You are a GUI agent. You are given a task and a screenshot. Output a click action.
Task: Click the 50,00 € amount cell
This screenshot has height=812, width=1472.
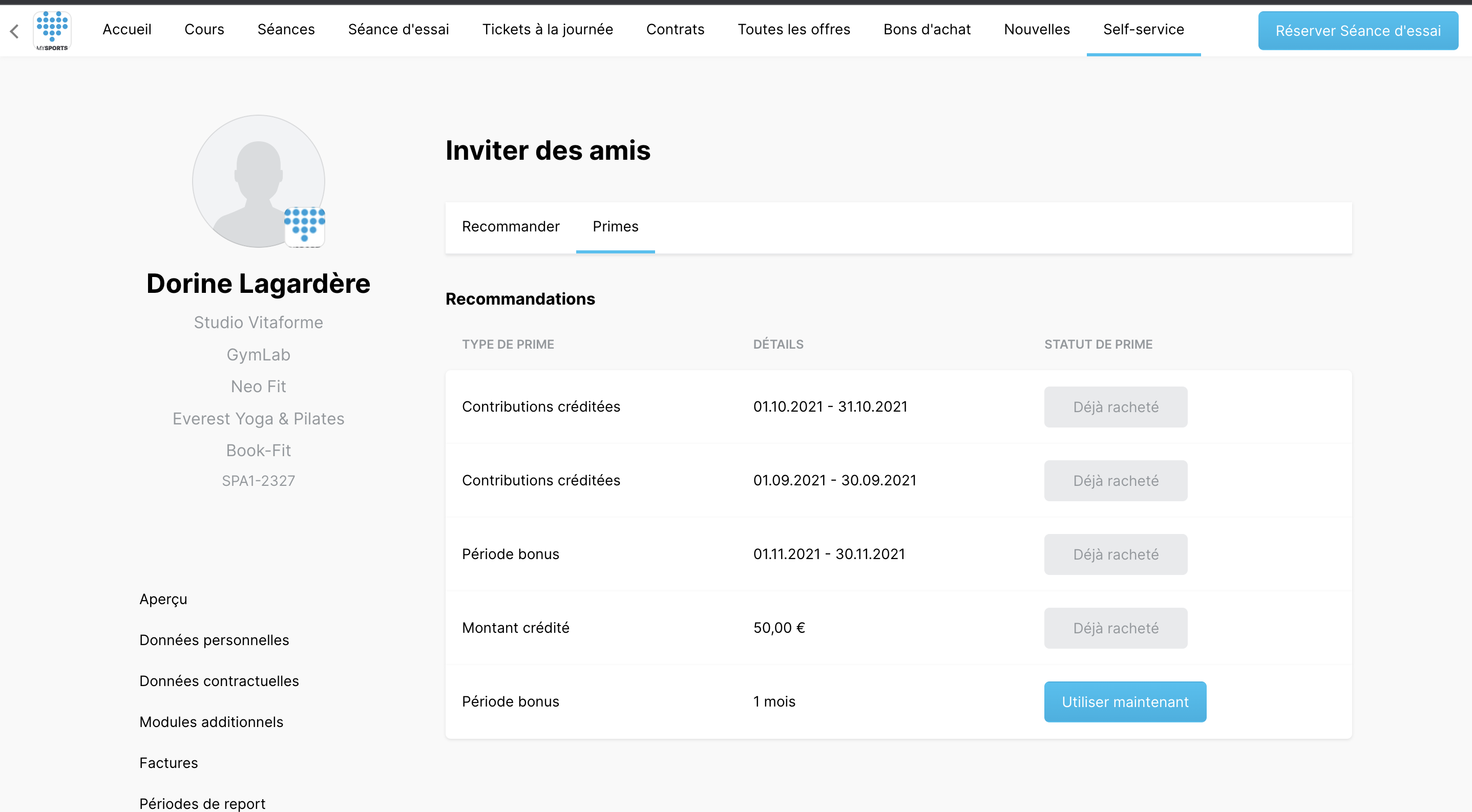click(x=779, y=628)
